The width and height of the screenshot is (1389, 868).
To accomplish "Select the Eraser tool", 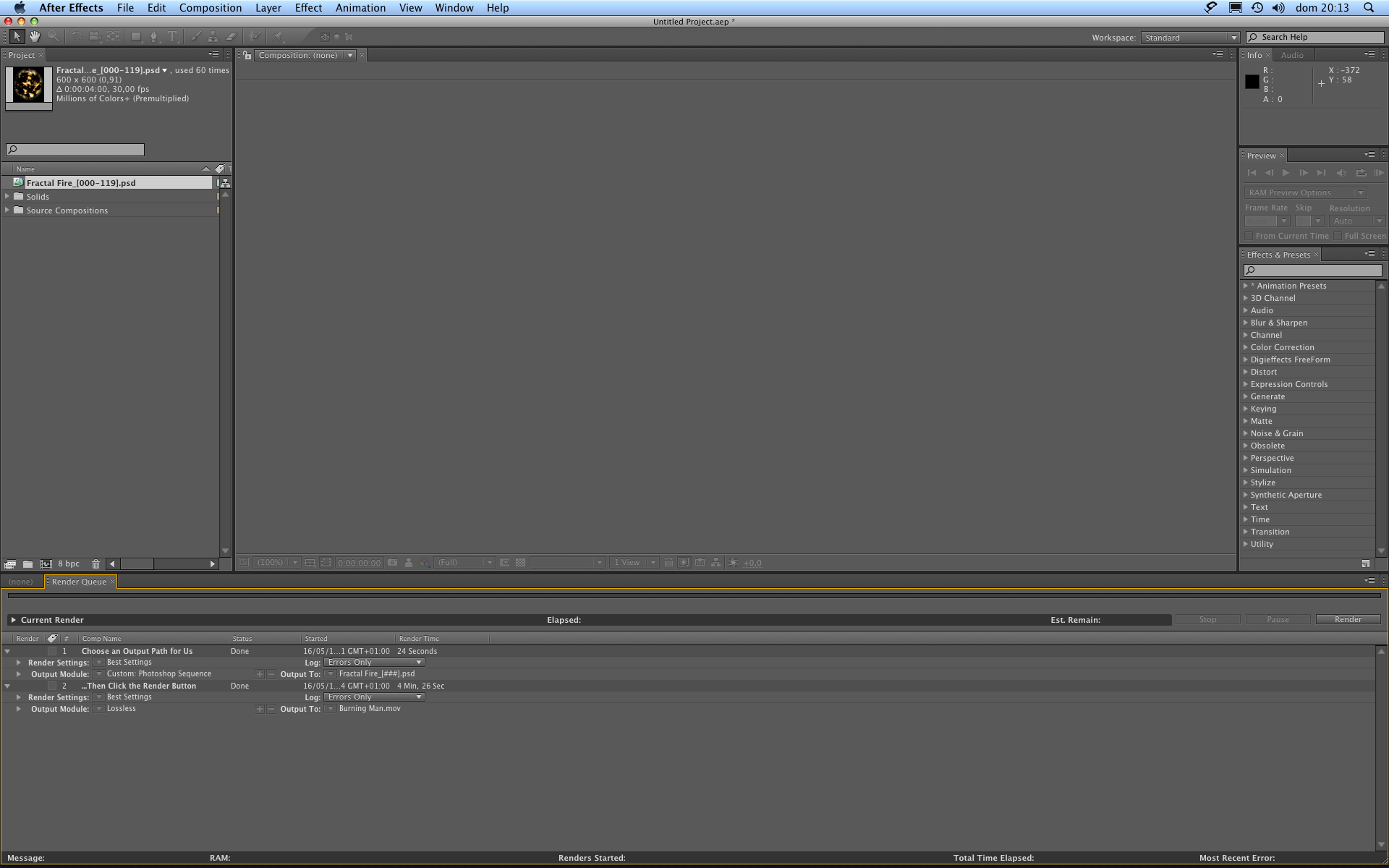I will point(231,36).
